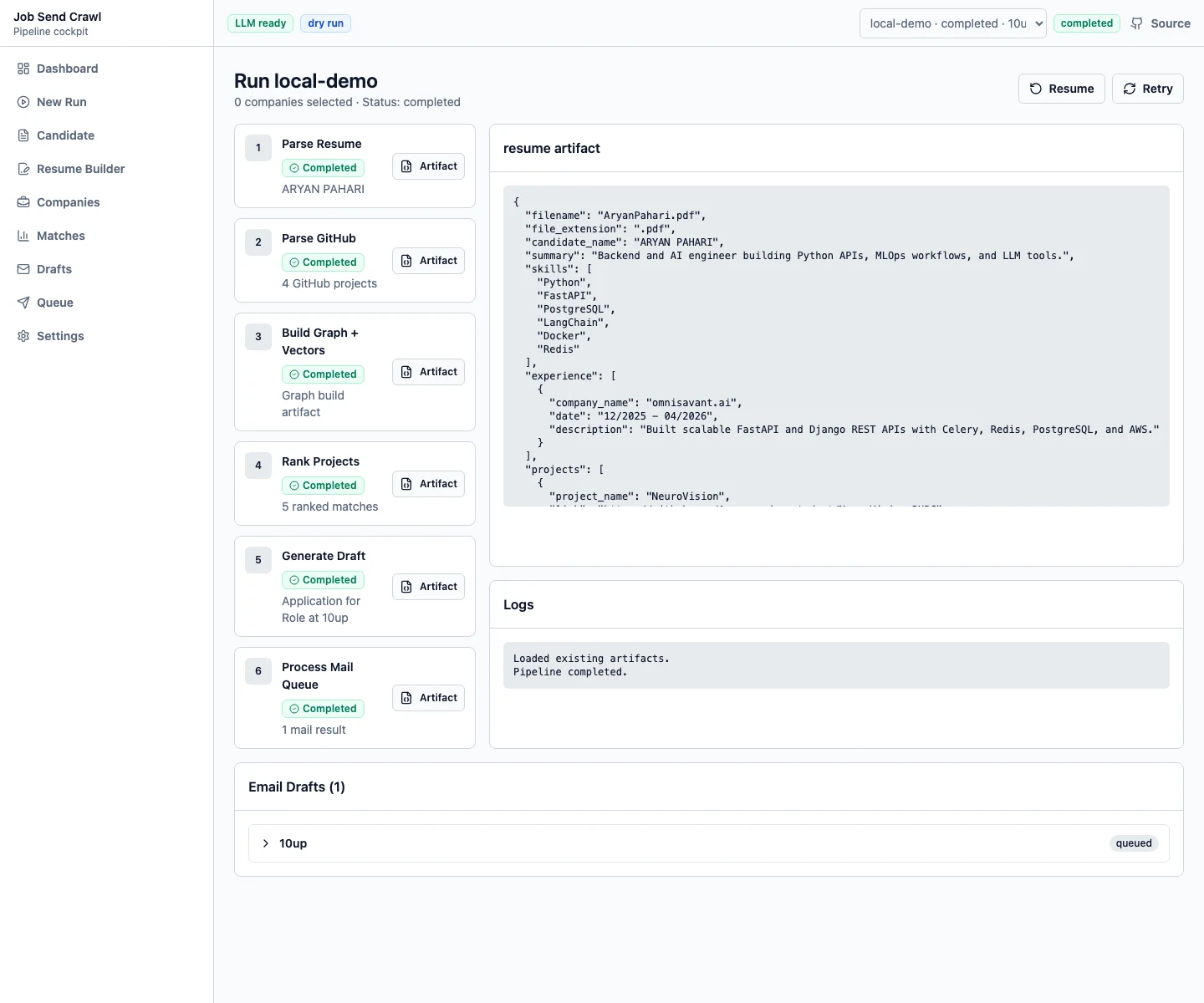The height and width of the screenshot is (1003, 1204).
Task: Click the Companies briefcase icon
Action: click(23, 202)
